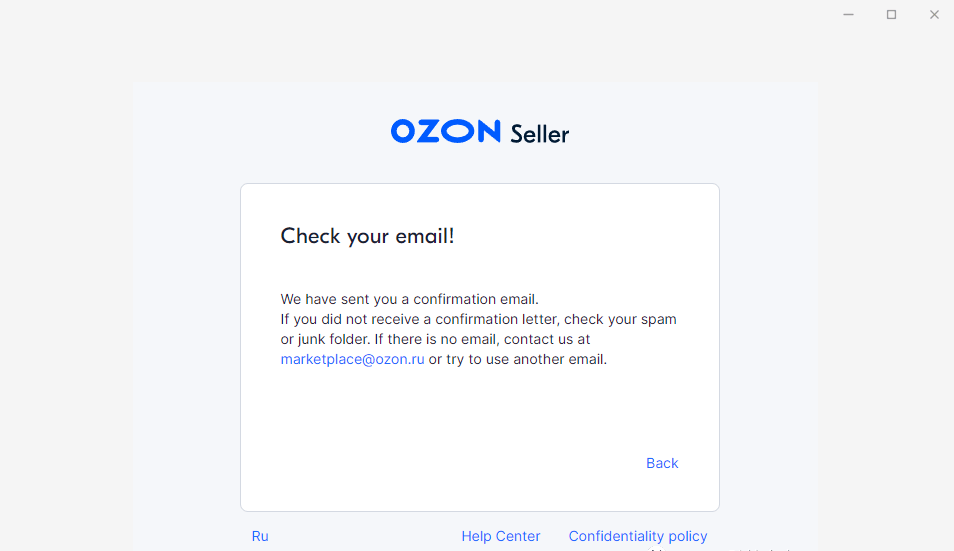This screenshot has width=954, height=551.
Task: Click the blue OZON logo
Action: pyautogui.click(x=445, y=131)
